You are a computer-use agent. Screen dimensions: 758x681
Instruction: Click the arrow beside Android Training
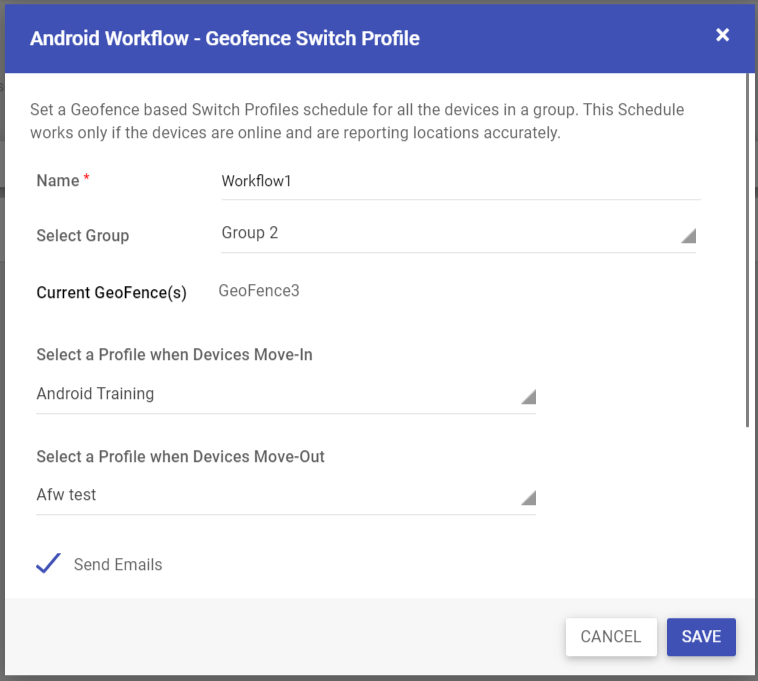point(528,397)
